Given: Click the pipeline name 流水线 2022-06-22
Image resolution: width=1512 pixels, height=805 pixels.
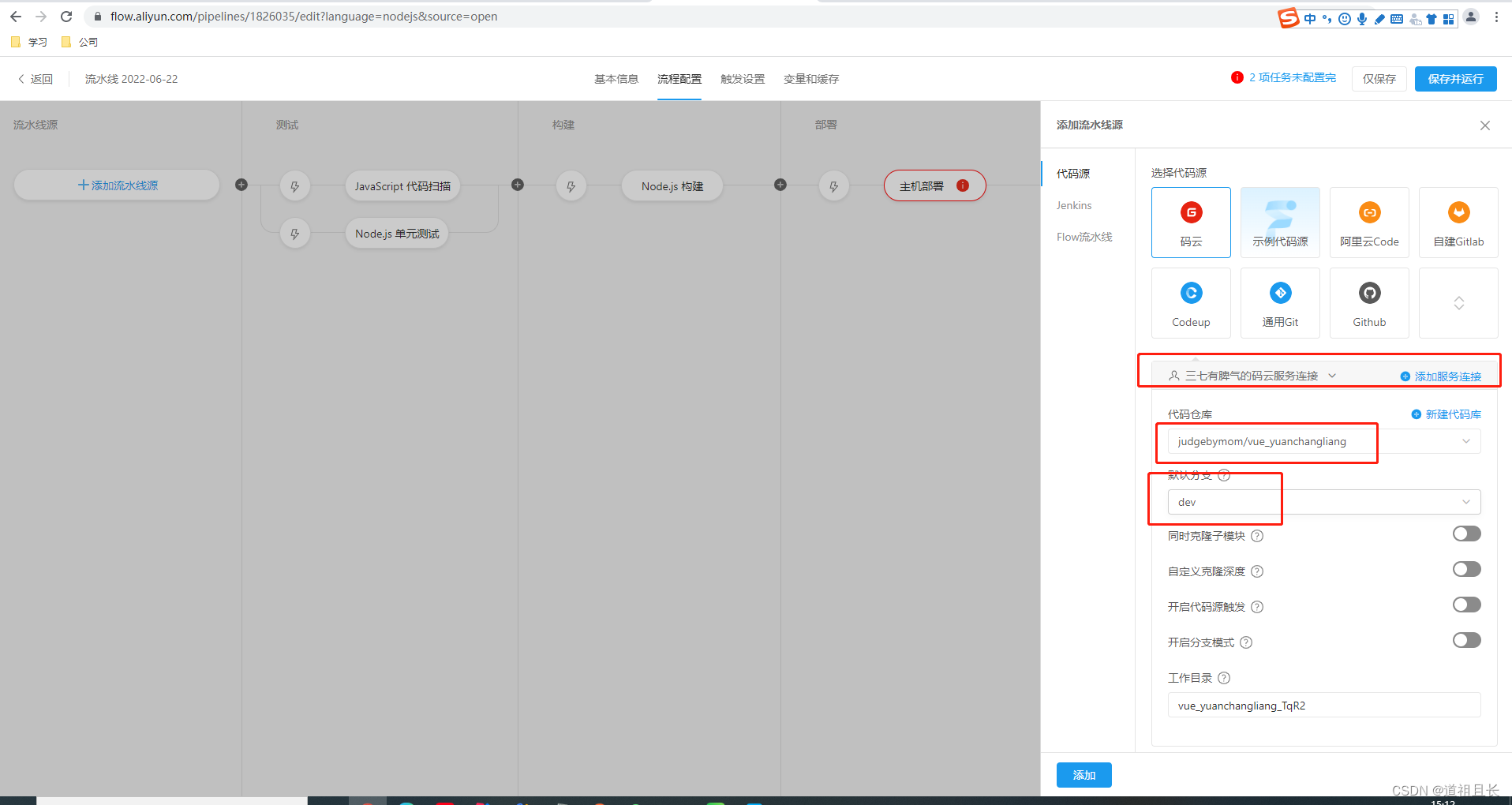Looking at the screenshot, I should point(131,79).
